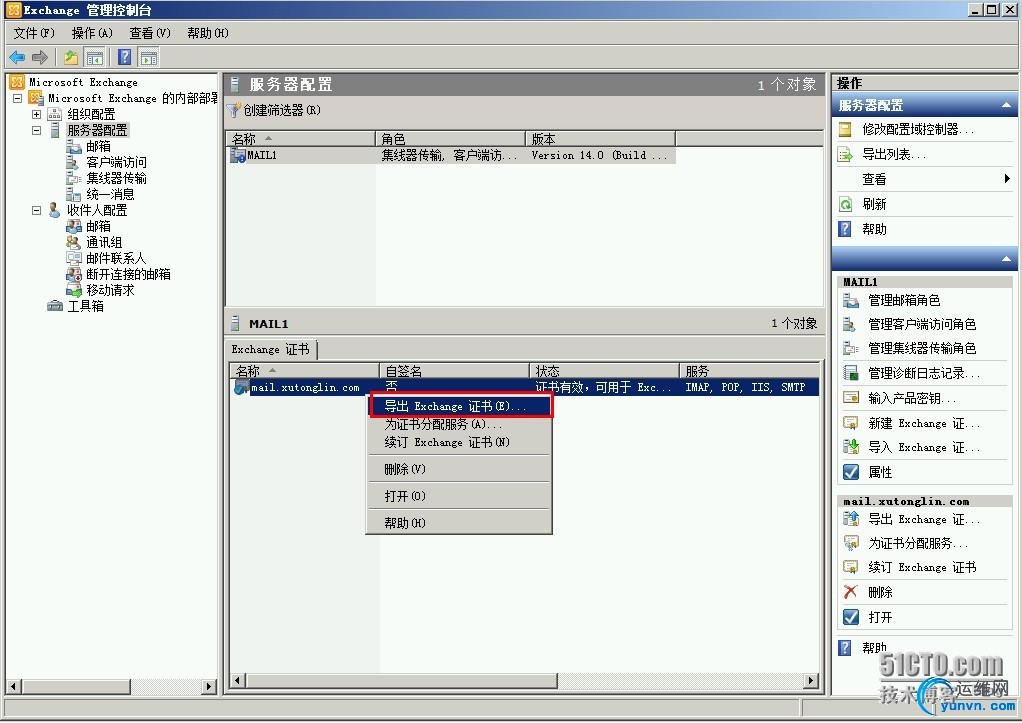The height and width of the screenshot is (723, 1022).
Task: Sort certificates by 自签名 column header
Action: [454, 370]
